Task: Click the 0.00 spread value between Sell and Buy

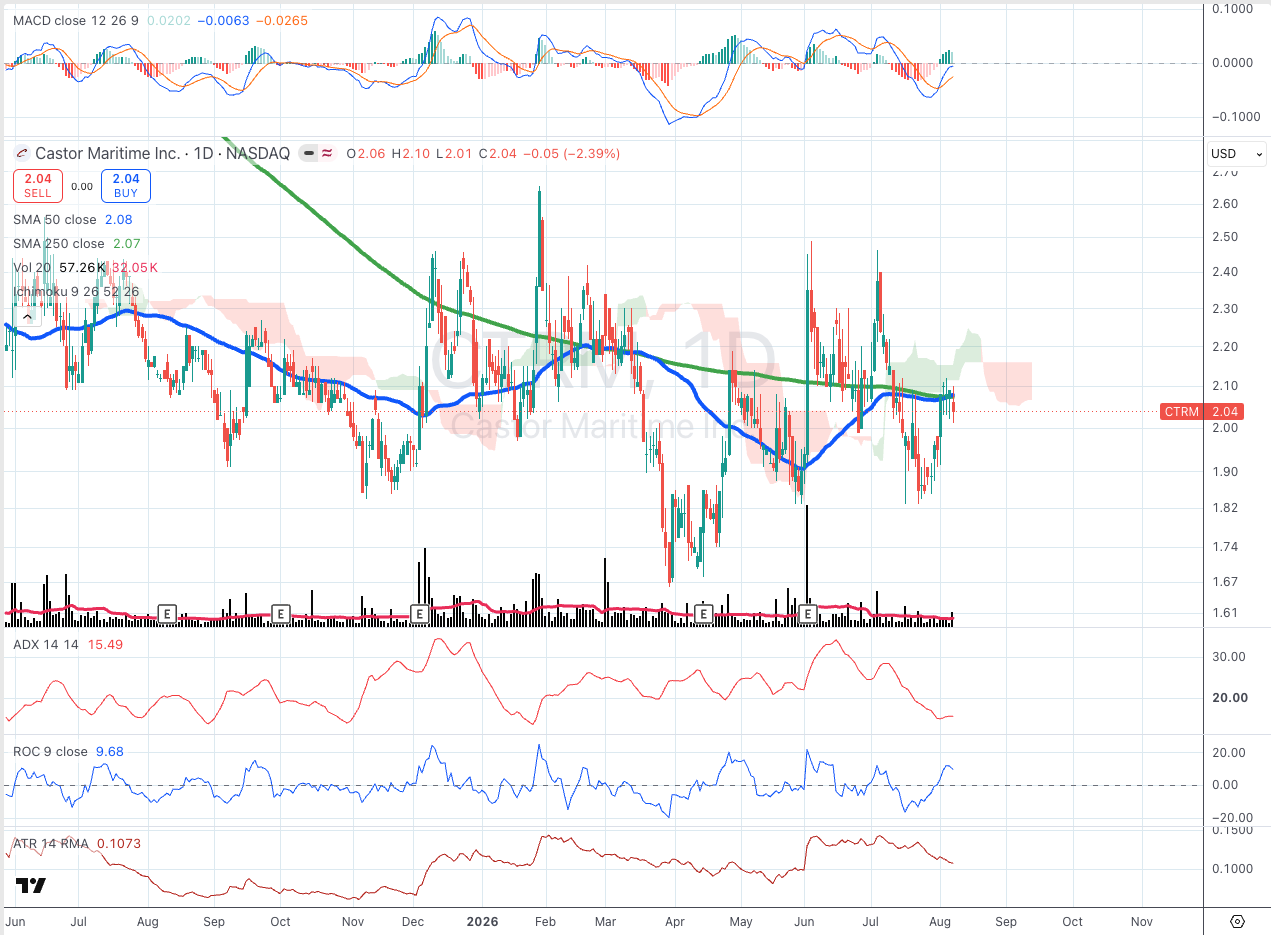Action: (x=82, y=186)
